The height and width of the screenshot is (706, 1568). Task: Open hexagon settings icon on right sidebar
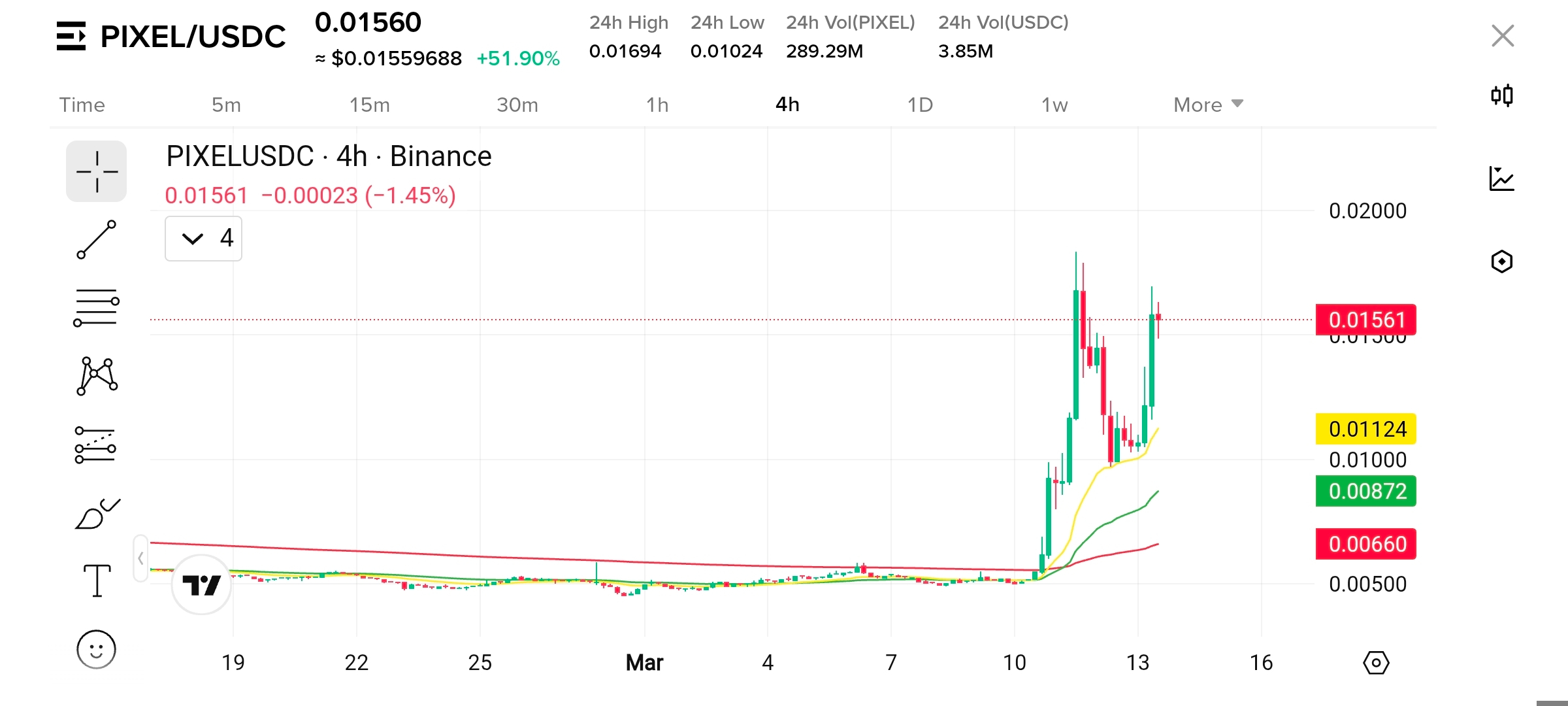(1501, 261)
